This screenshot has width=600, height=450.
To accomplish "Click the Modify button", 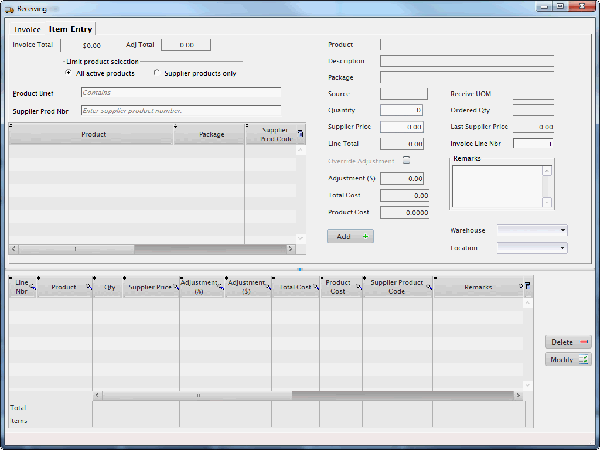I will click(568, 360).
